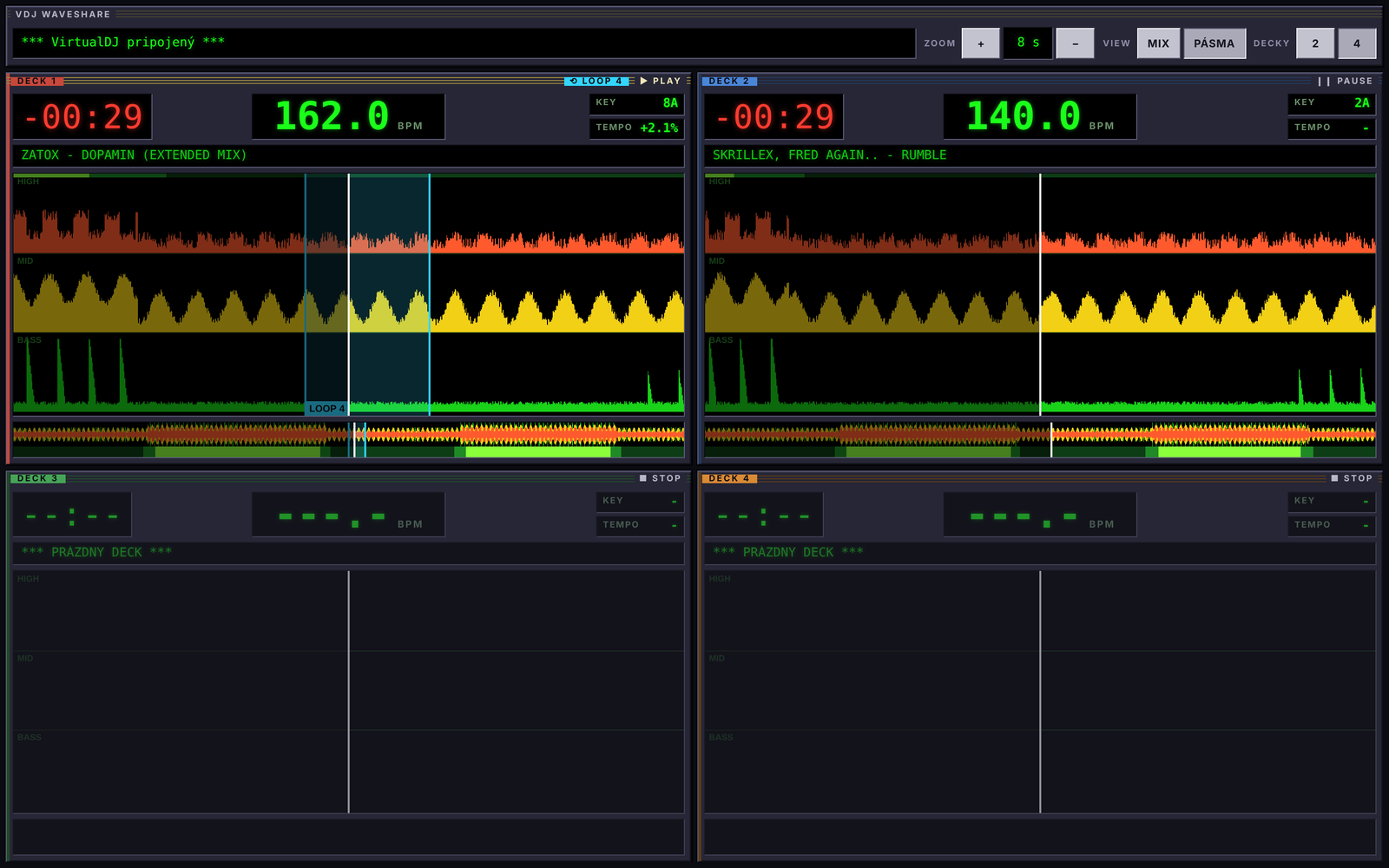Click Deck 3 PRAZDNY DECK title

pos(96,552)
